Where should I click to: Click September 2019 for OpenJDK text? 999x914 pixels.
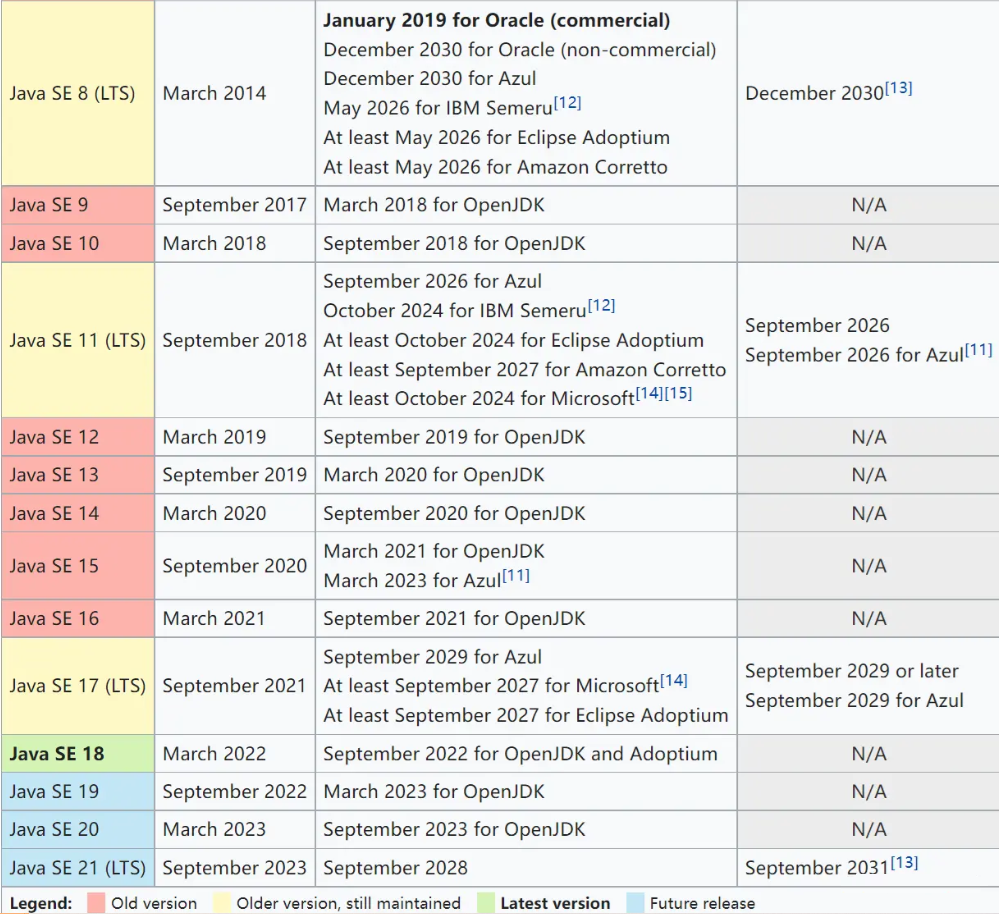(454, 437)
